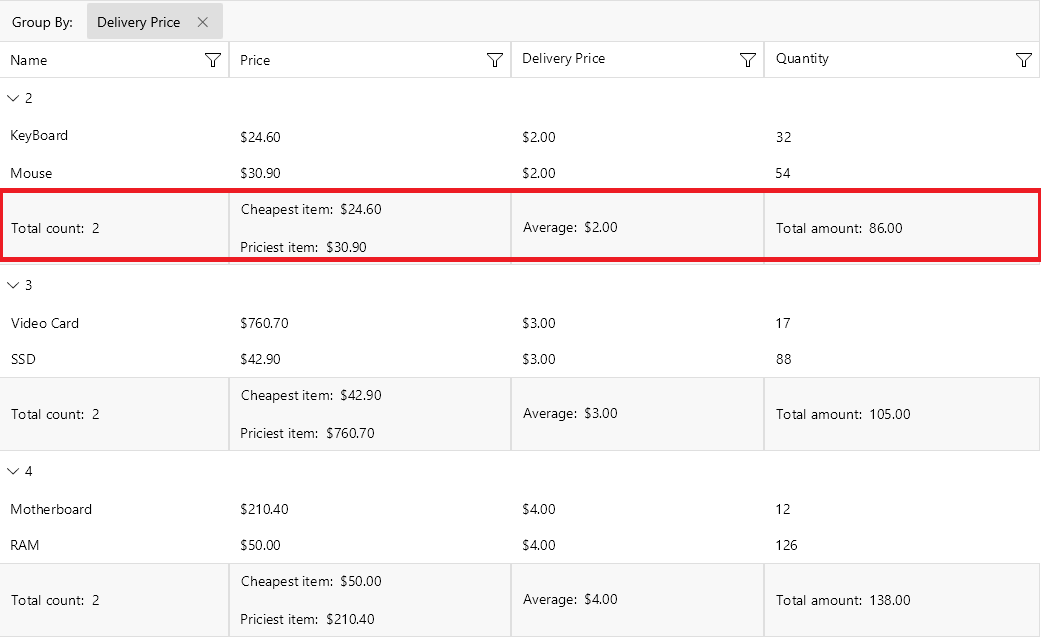The height and width of the screenshot is (640, 1041).
Task: Collapse the group labeled 4
Action: click(x=13, y=470)
